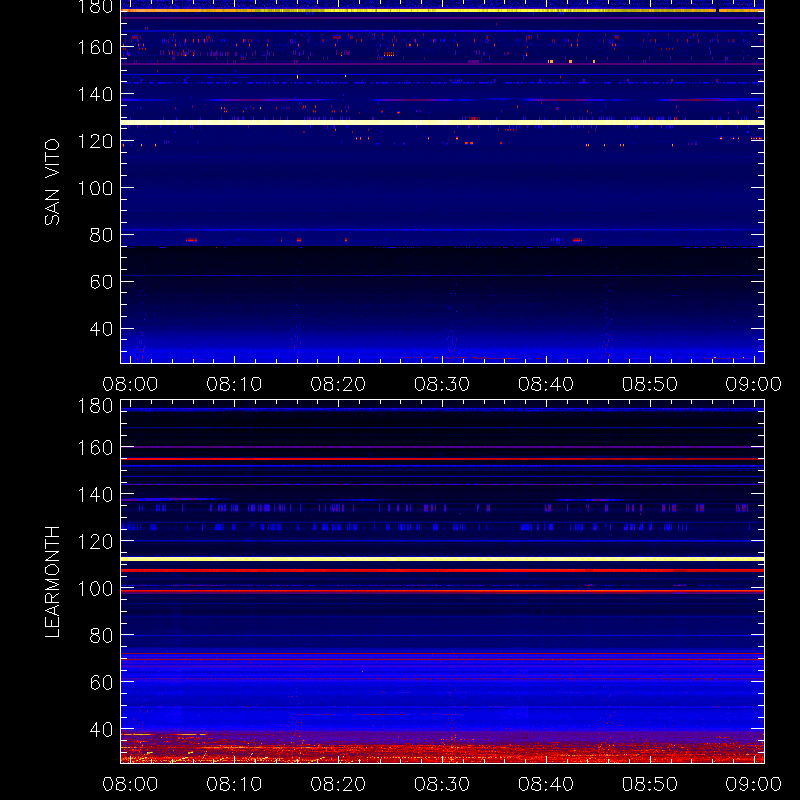Select the 80 tick label on San Vito plot

[101, 235]
